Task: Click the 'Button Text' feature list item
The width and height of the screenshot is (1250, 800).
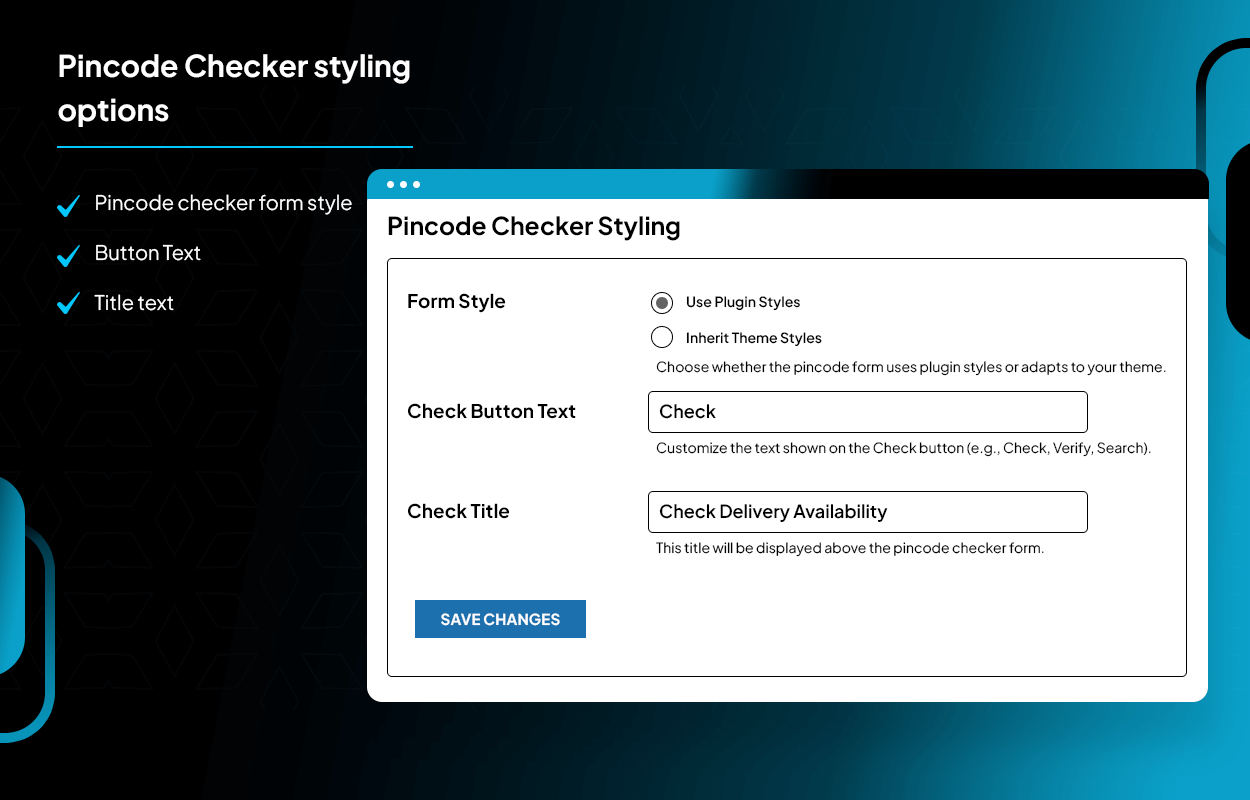Action: [x=148, y=253]
